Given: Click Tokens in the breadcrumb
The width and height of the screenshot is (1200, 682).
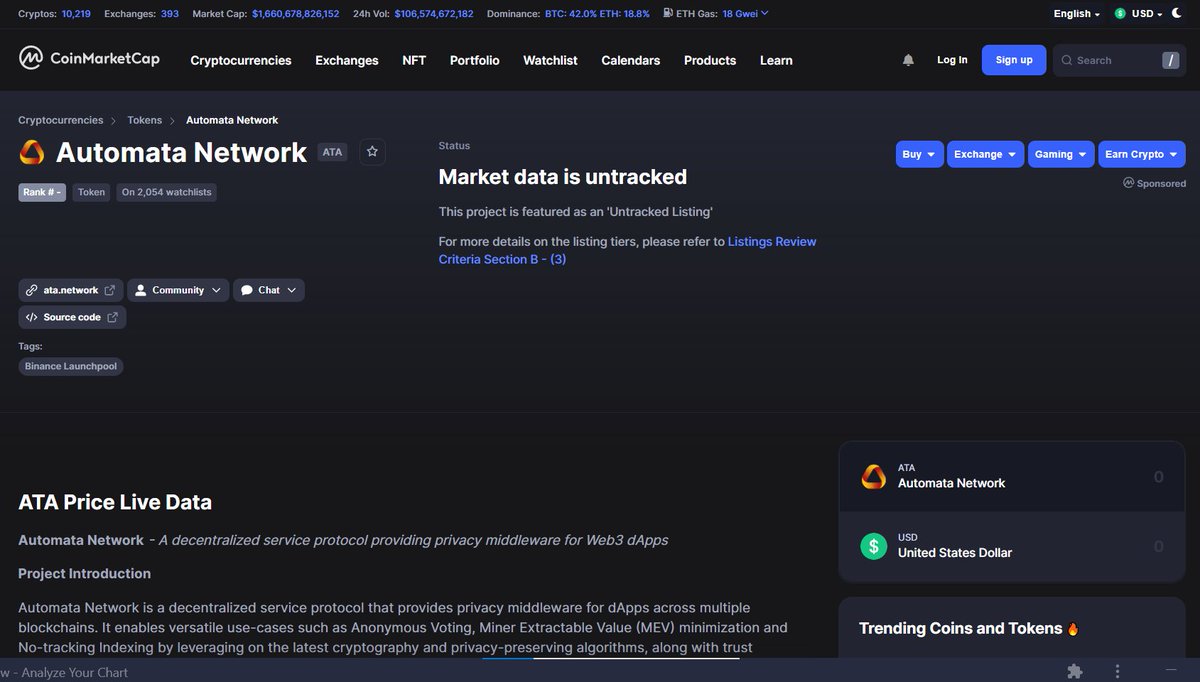Looking at the screenshot, I should (144, 120).
